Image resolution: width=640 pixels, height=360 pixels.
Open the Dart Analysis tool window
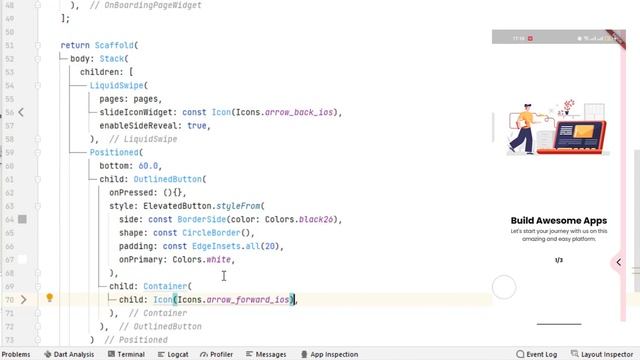[x=69, y=354]
